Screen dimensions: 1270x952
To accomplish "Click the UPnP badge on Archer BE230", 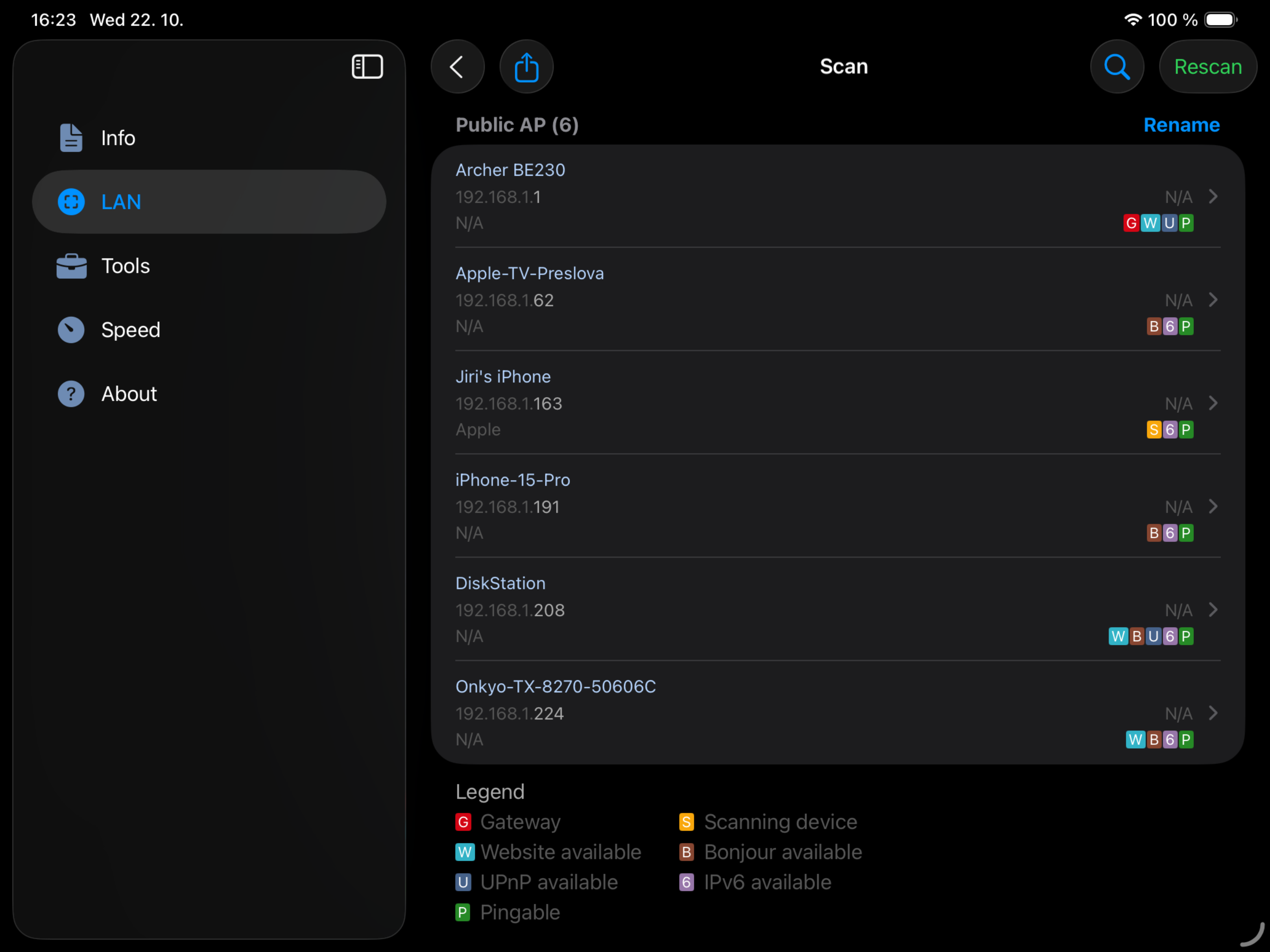I will 1169,223.
